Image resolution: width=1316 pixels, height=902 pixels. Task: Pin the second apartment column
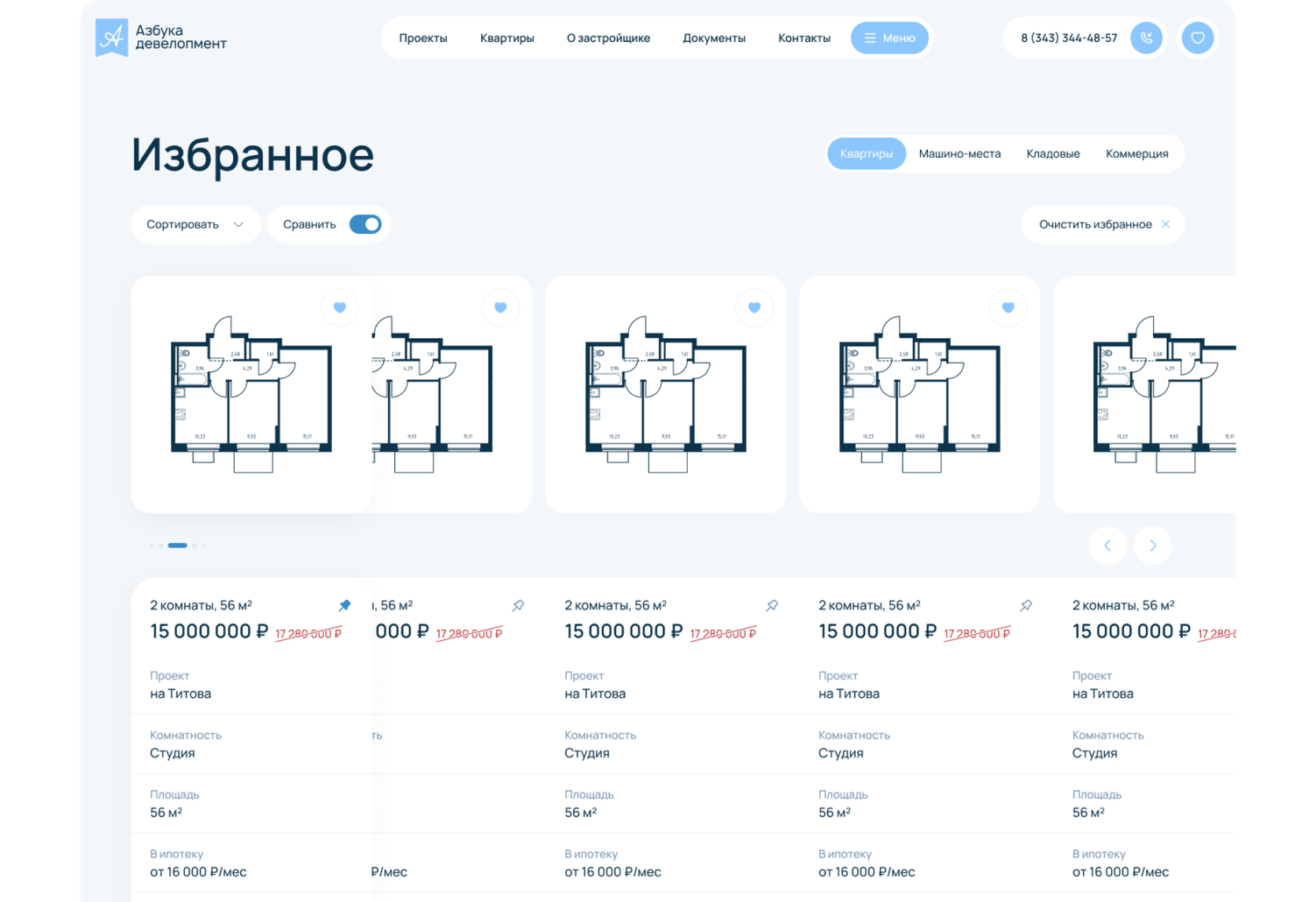(x=519, y=605)
